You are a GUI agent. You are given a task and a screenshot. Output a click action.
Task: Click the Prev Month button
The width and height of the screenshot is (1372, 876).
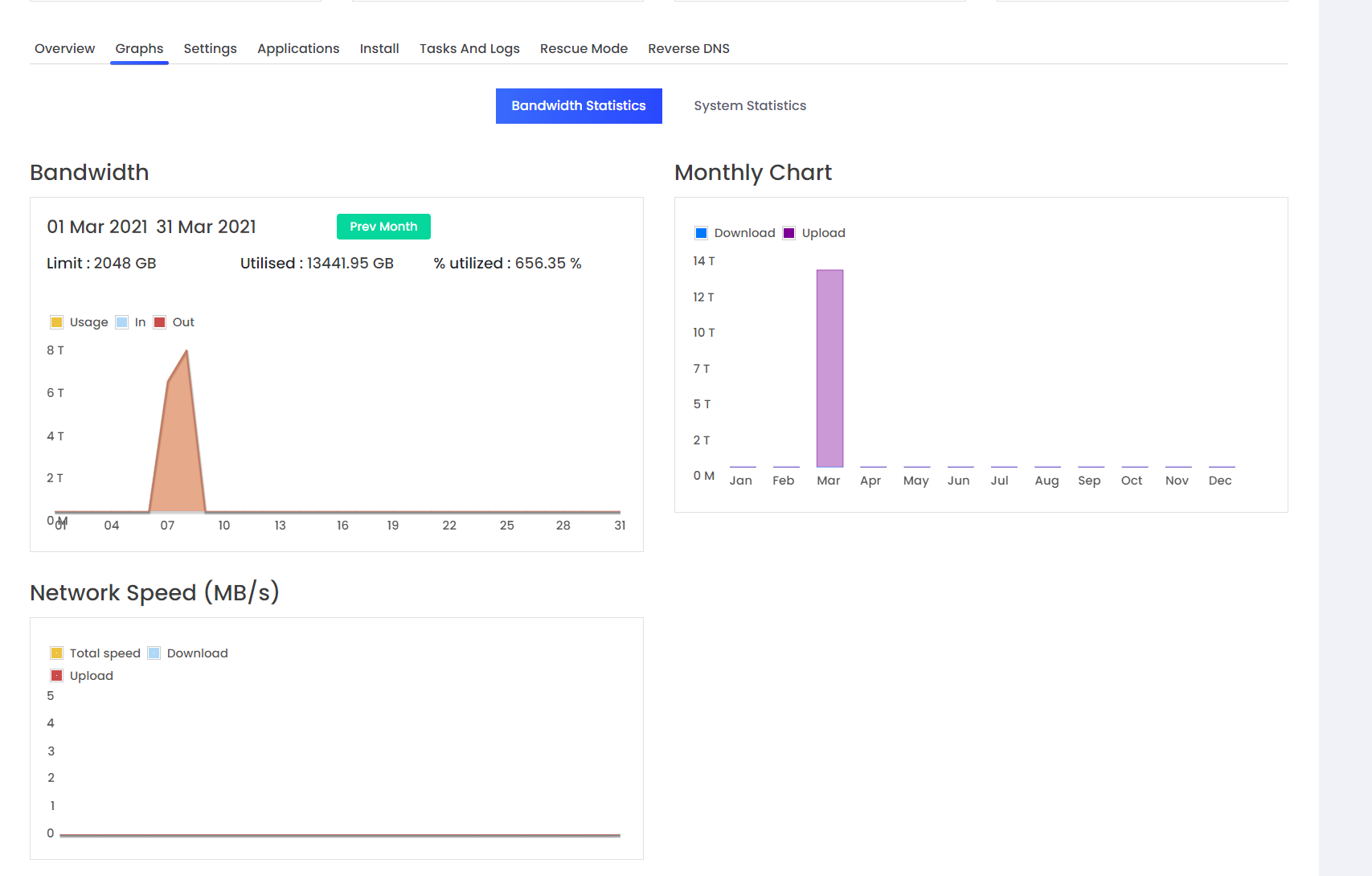pyautogui.click(x=383, y=227)
